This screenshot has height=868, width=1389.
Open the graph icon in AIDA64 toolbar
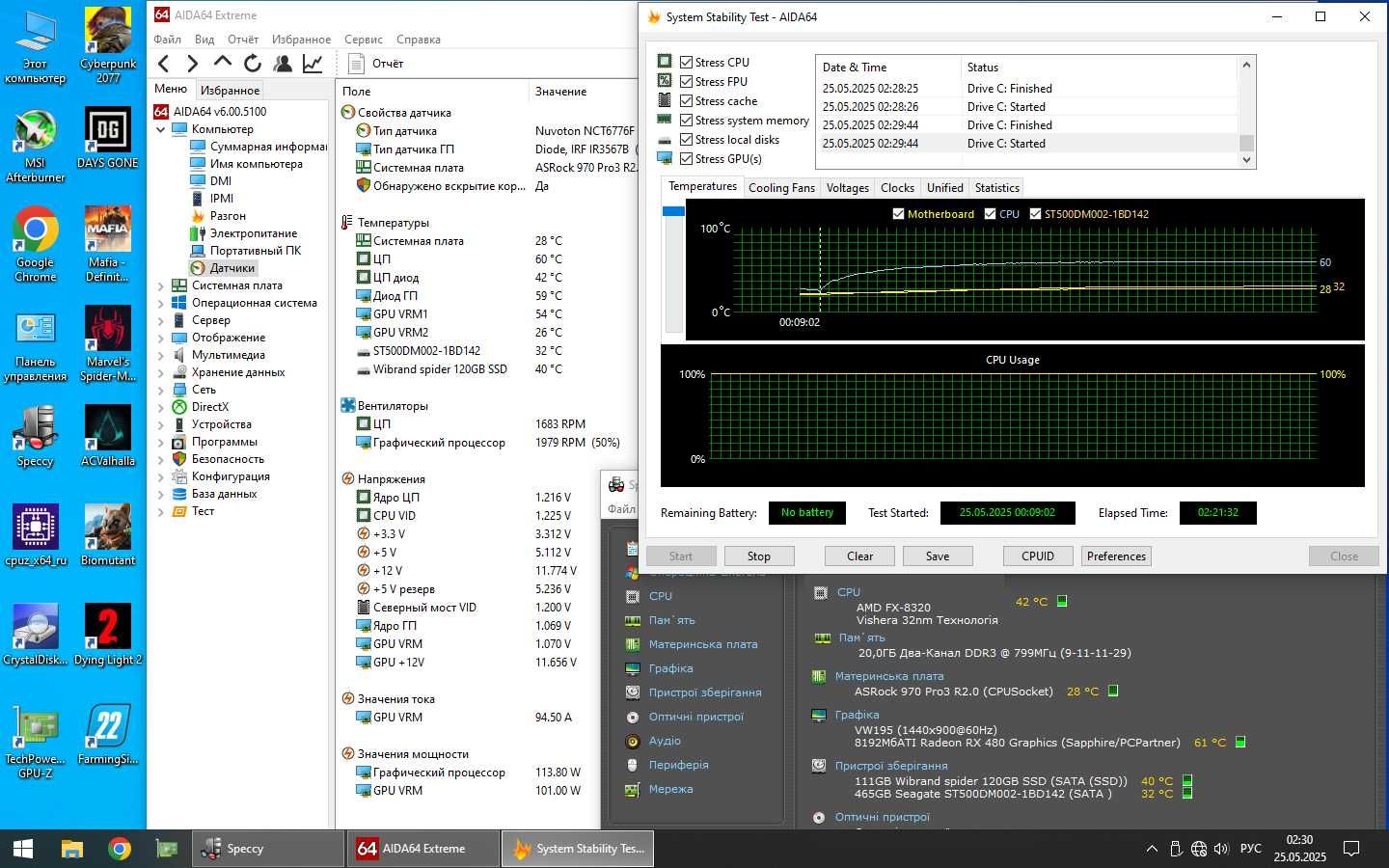(313, 64)
